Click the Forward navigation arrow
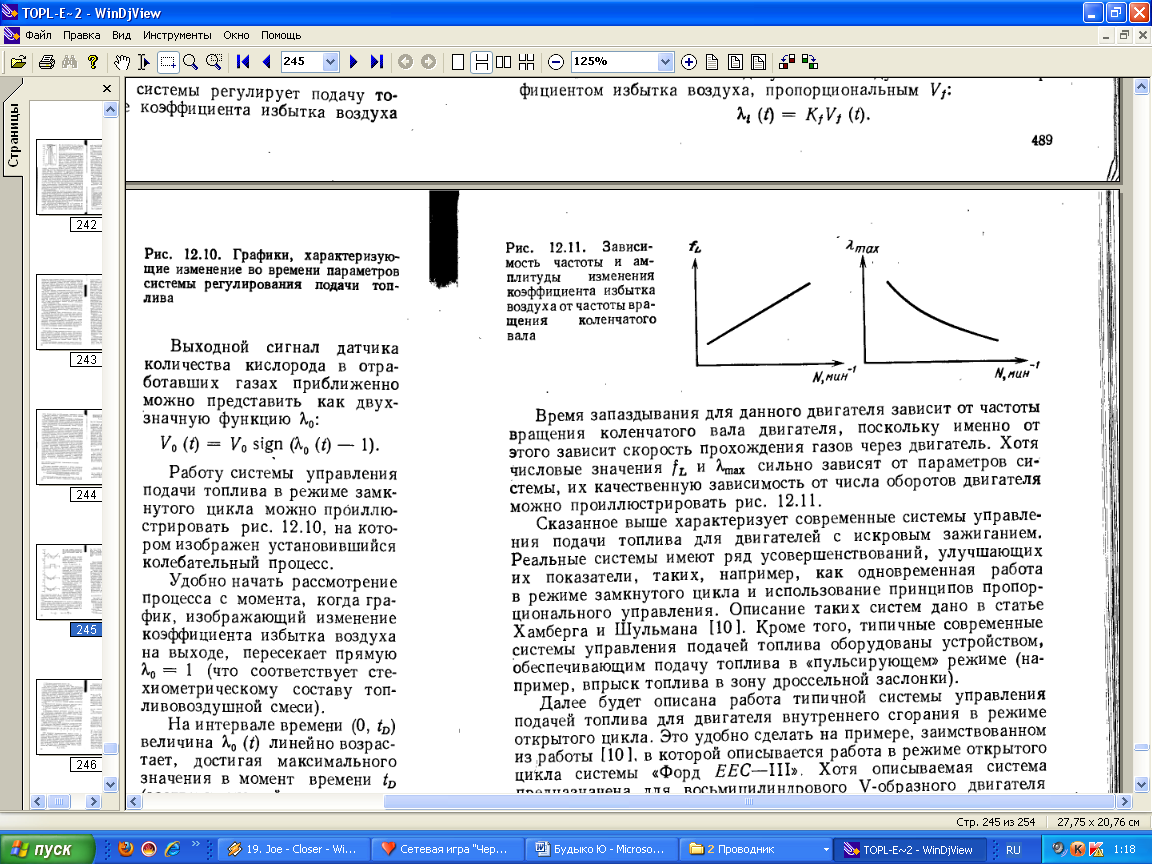The height and width of the screenshot is (864, 1152). pos(428,62)
